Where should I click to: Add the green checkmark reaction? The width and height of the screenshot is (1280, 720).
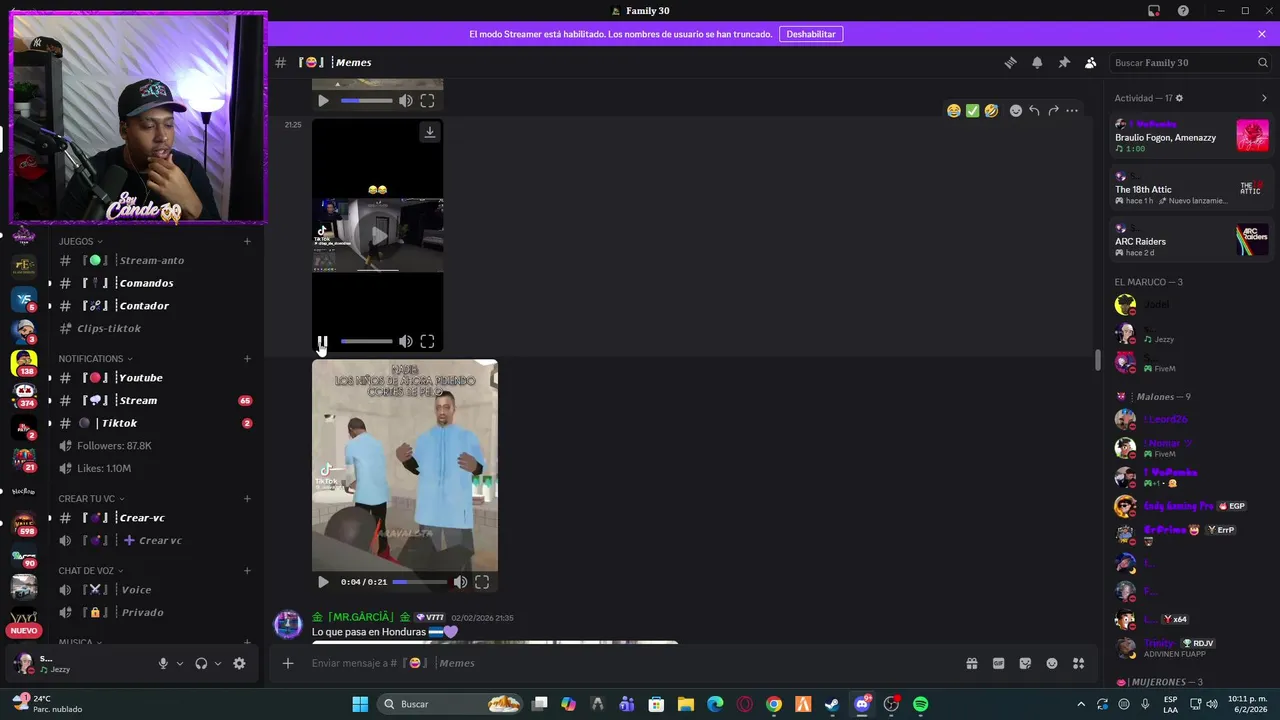coord(972,111)
